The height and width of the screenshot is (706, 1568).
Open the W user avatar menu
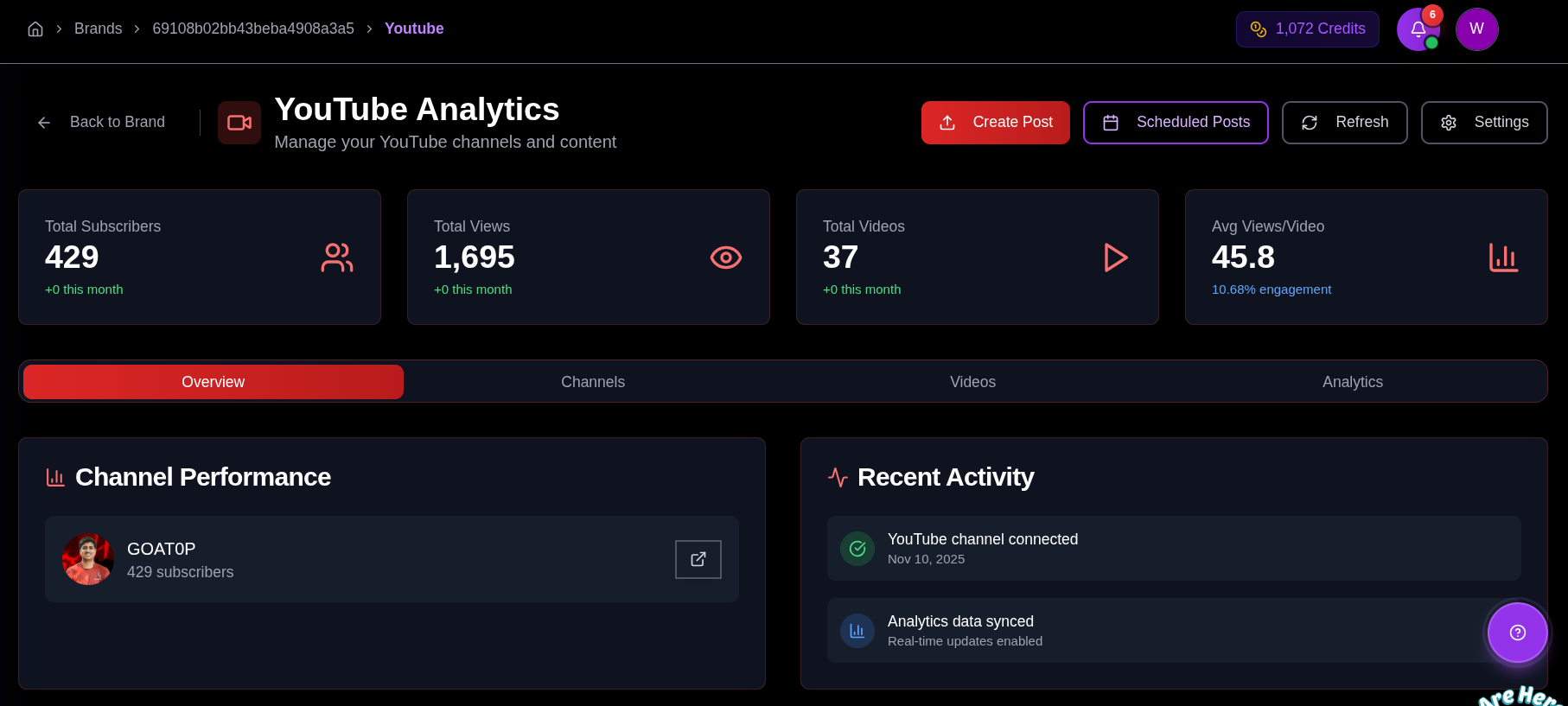(x=1476, y=29)
